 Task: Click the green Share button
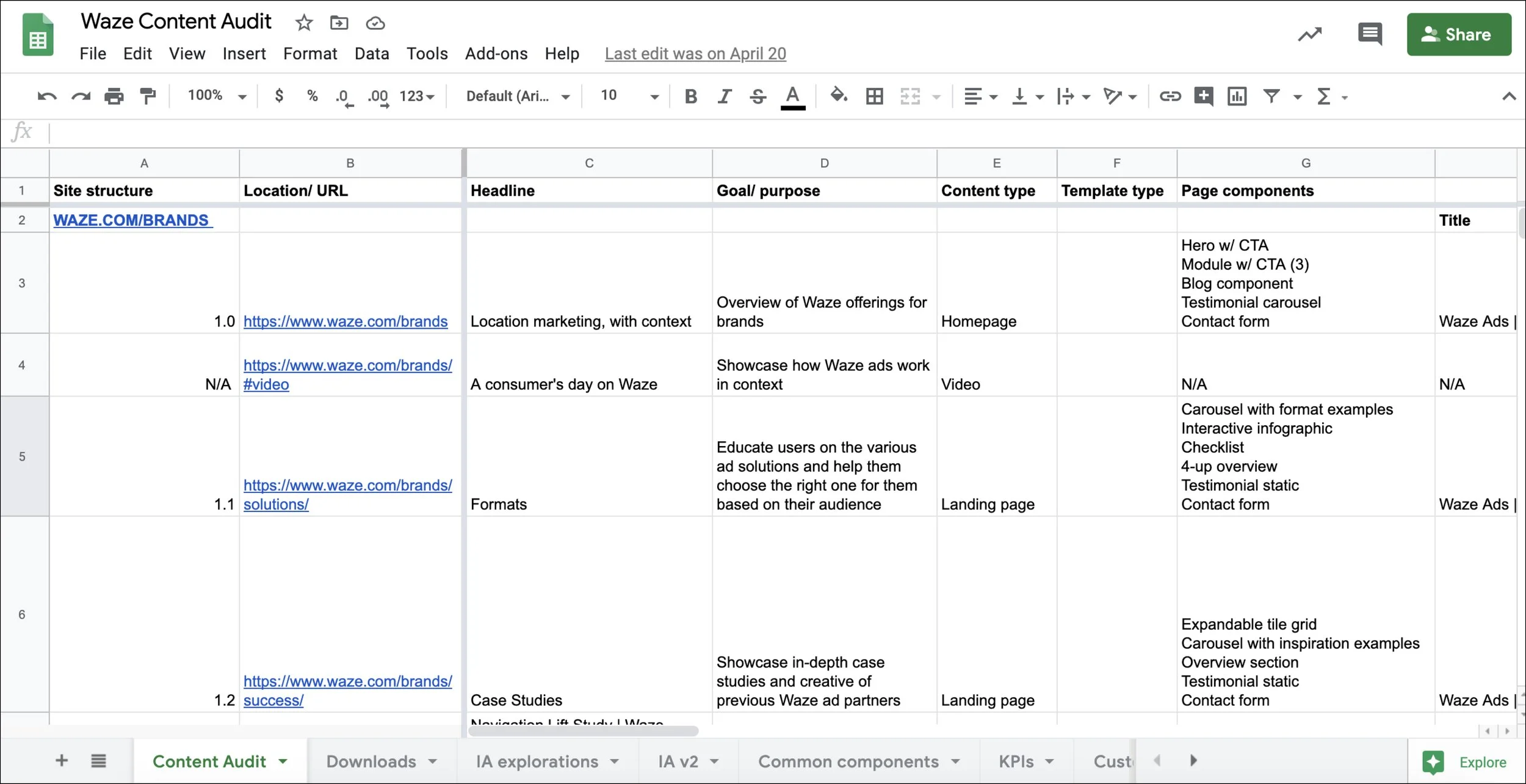pos(1458,35)
